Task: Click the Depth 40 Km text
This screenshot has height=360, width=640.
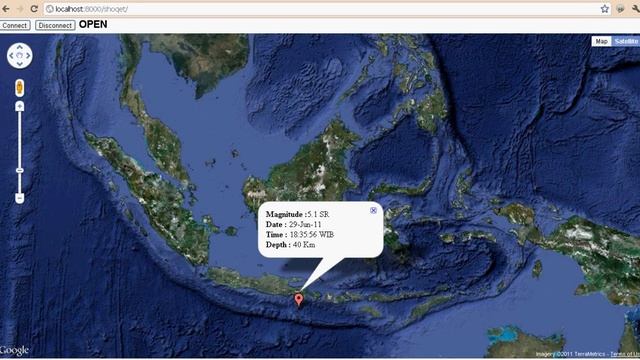Action: (x=290, y=245)
